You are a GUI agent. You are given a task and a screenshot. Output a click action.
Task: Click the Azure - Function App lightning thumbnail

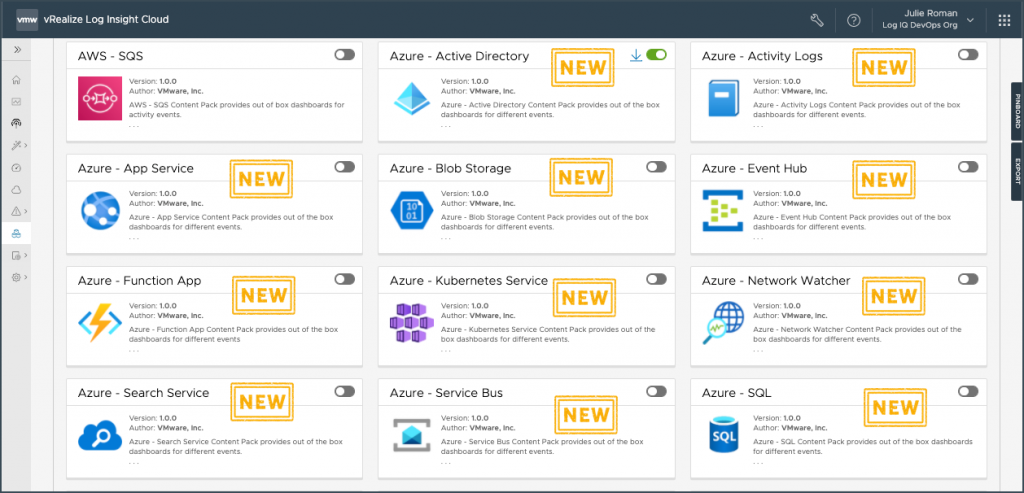99,322
